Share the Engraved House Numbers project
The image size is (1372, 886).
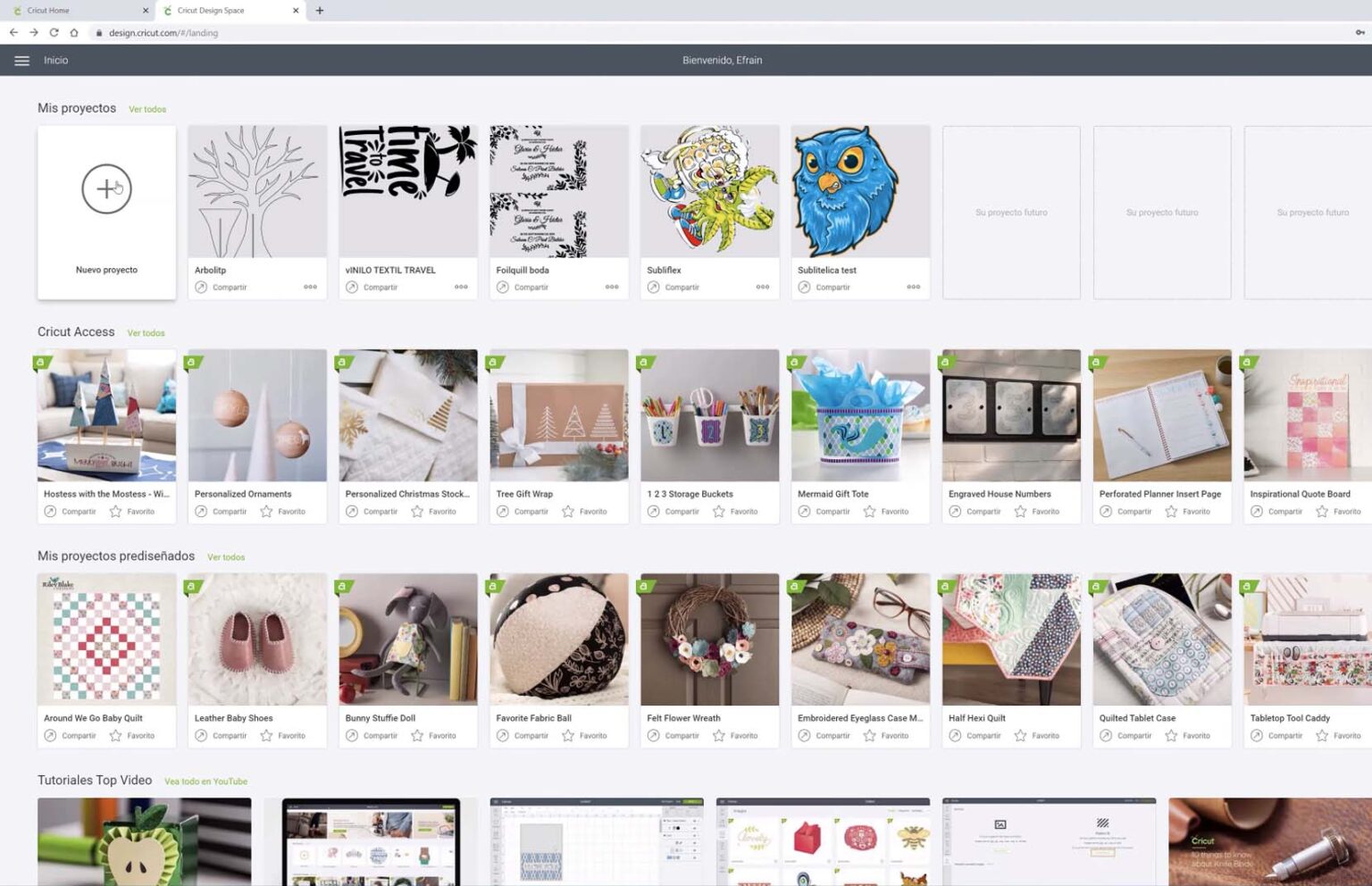click(955, 512)
